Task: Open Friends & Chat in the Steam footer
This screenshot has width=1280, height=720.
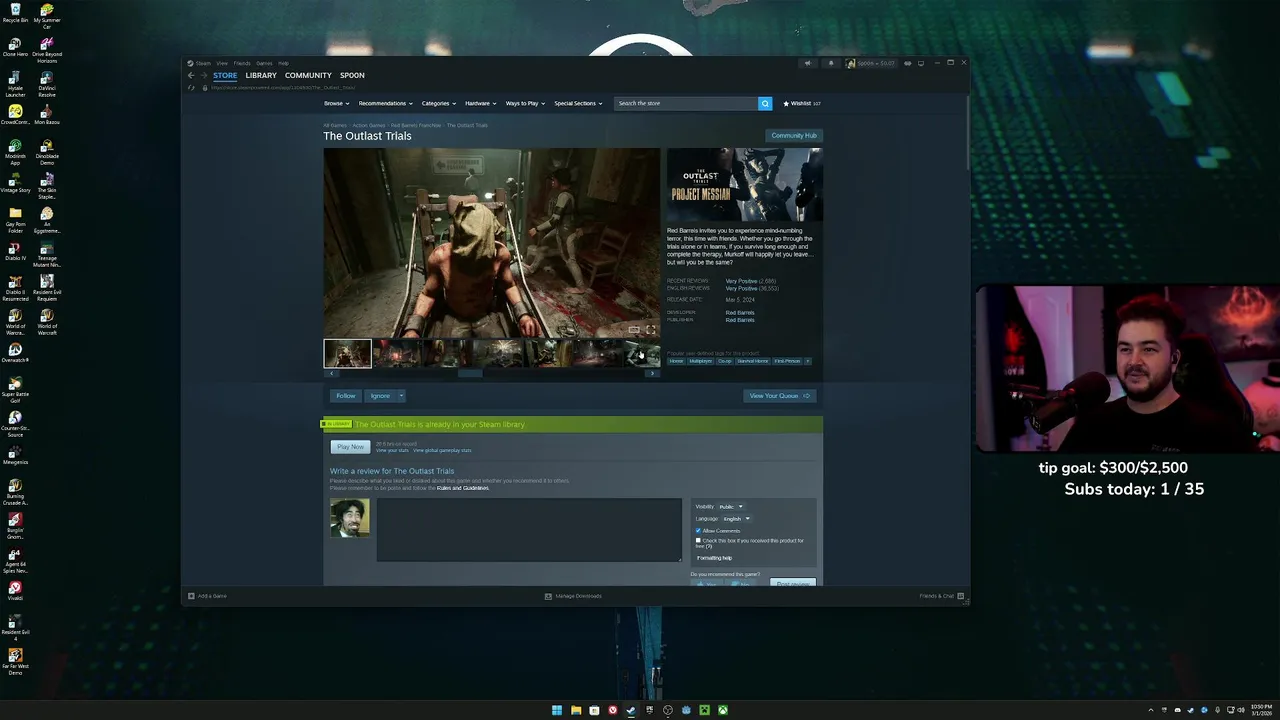Action: pyautogui.click(x=941, y=596)
